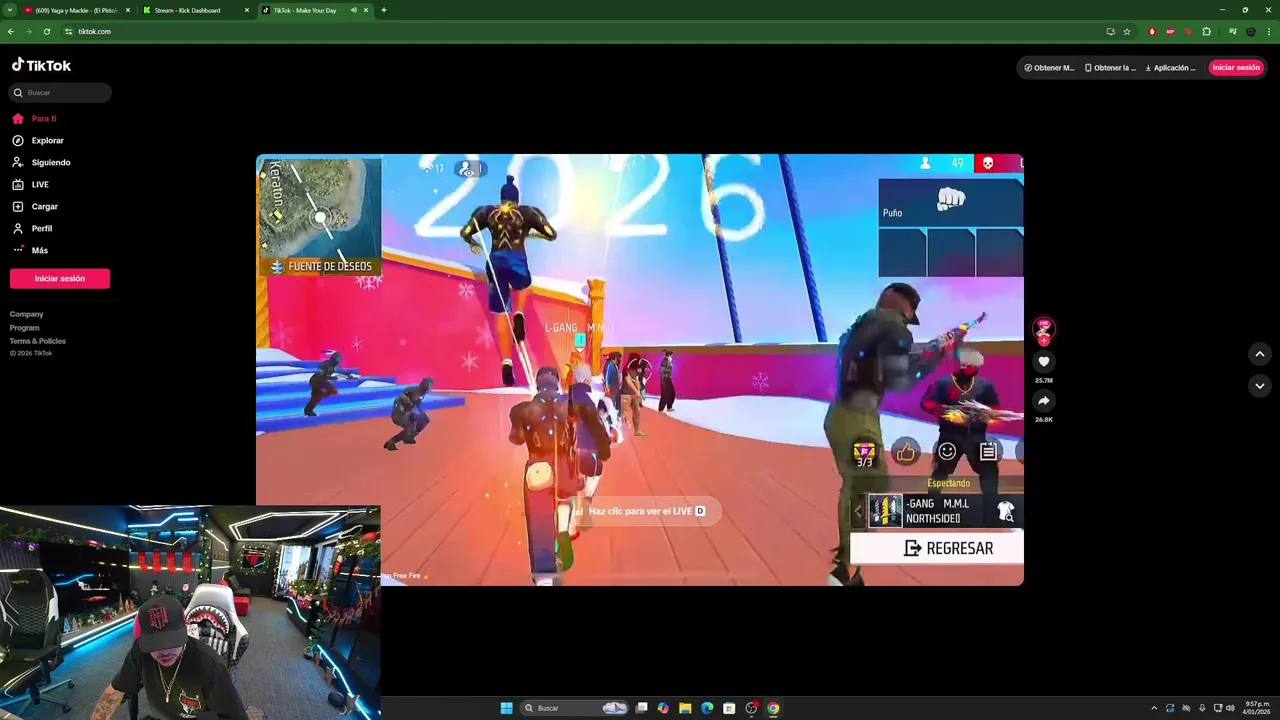Open a new Chrome tab
Screen dimensions: 1280x720
(384, 10)
